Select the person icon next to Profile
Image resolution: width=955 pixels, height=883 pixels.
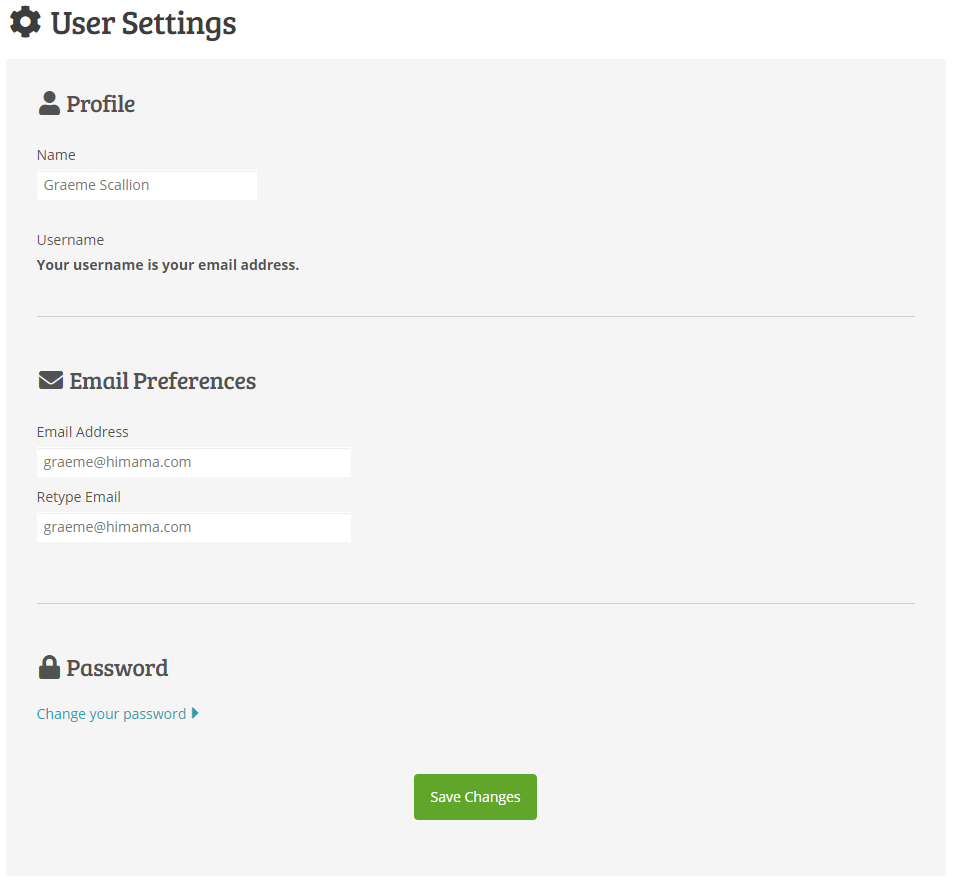[x=49, y=101]
